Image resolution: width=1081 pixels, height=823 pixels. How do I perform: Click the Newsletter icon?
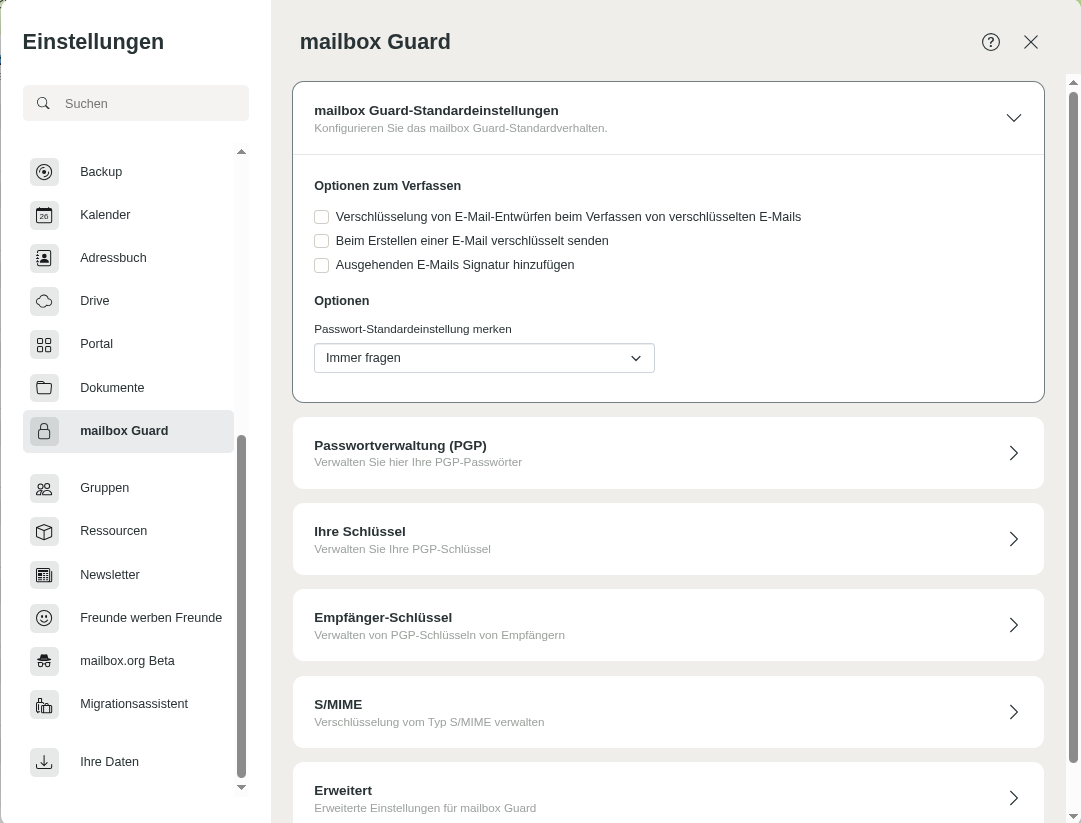coord(44,575)
